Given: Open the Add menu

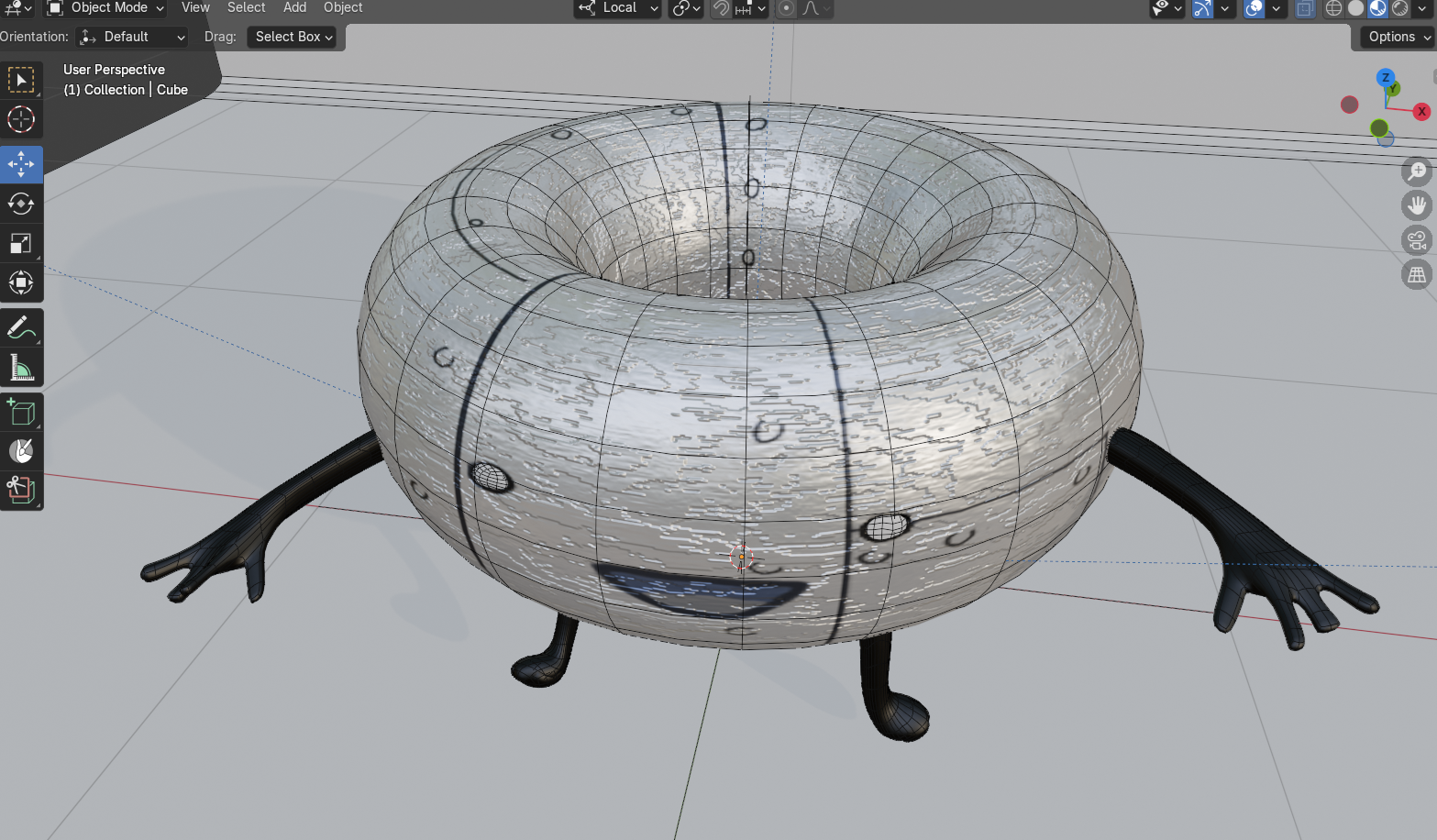Looking at the screenshot, I should point(294,7).
